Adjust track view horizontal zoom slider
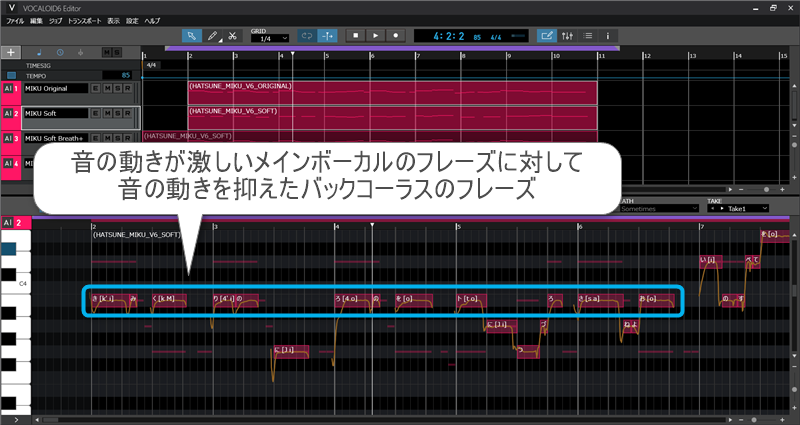Viewport: 800px width, 425px height. point(766,189)
